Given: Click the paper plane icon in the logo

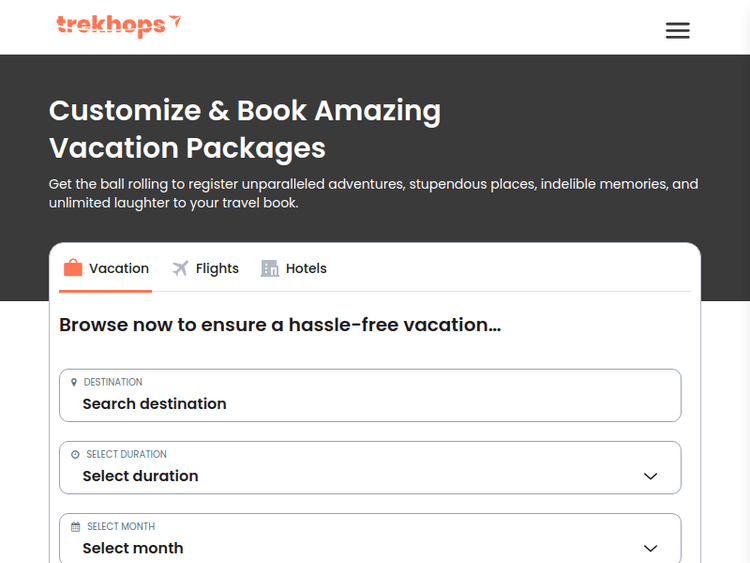Looking at the screenshot, I should (x=176, y=21).
